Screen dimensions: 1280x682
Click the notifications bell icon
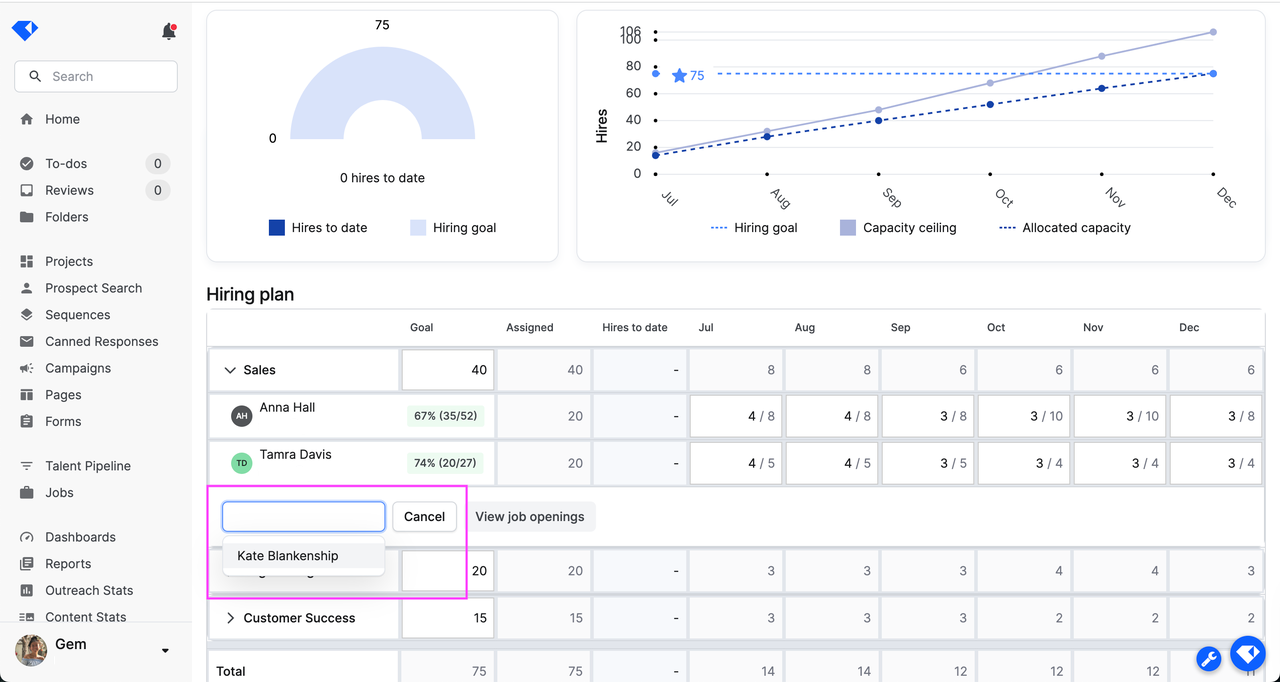click(169, 32)
